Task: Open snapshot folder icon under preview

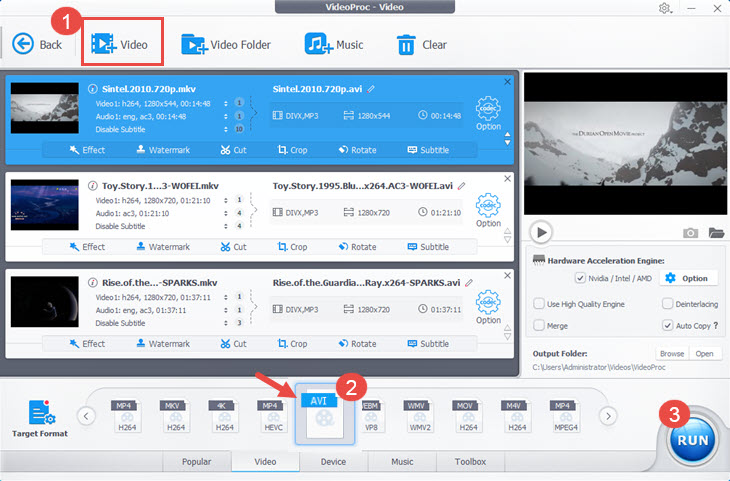Action: (x=716, y=232)
